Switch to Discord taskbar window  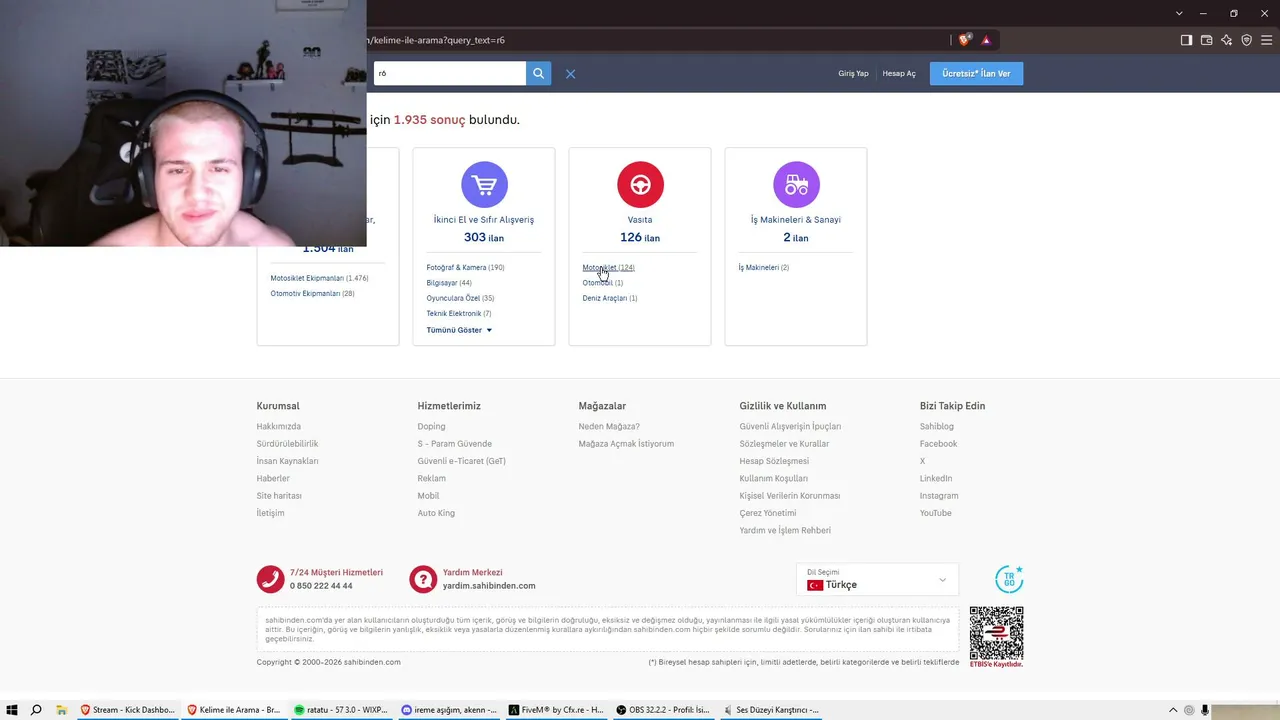tap(448, 710)
